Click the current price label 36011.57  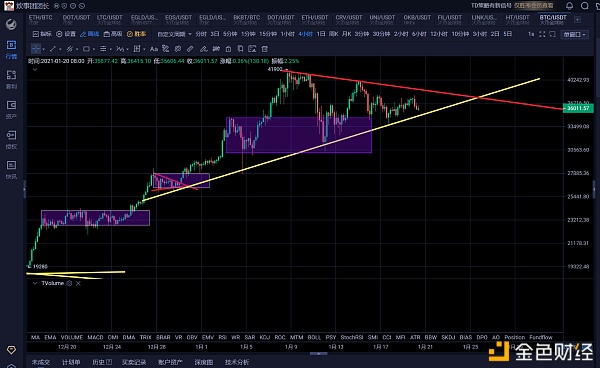tap(578, 108)
